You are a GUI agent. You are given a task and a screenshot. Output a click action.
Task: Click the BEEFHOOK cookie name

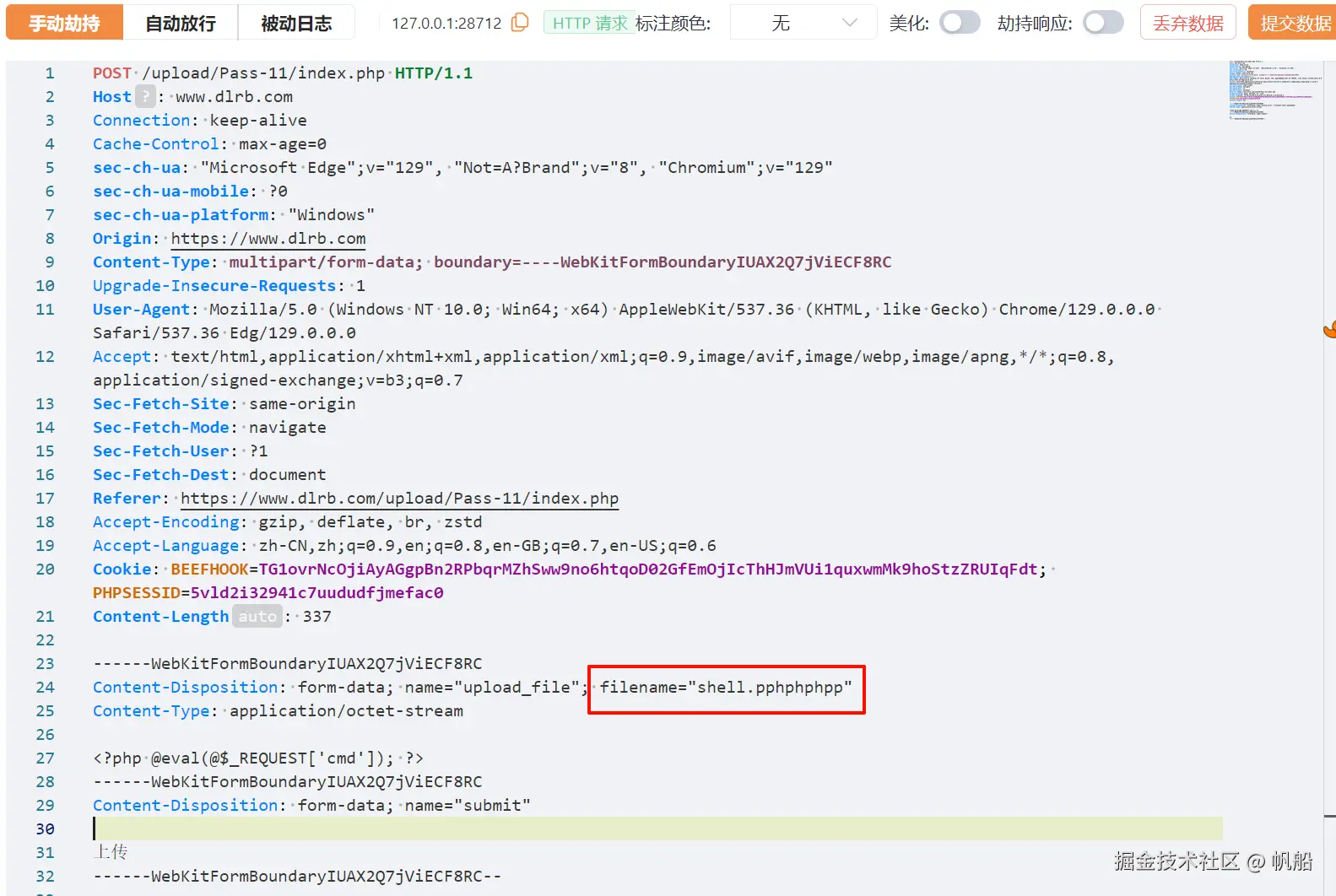209,569
